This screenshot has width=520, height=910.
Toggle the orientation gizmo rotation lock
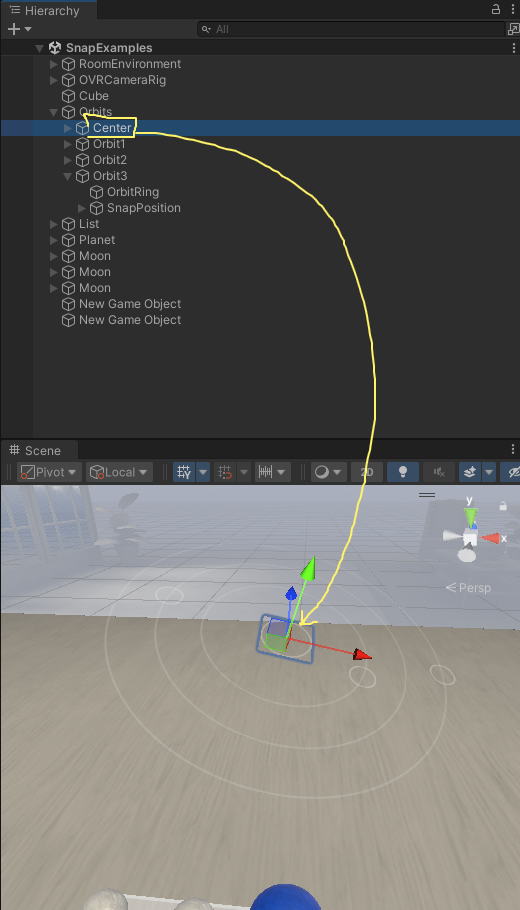click(503, 506)
